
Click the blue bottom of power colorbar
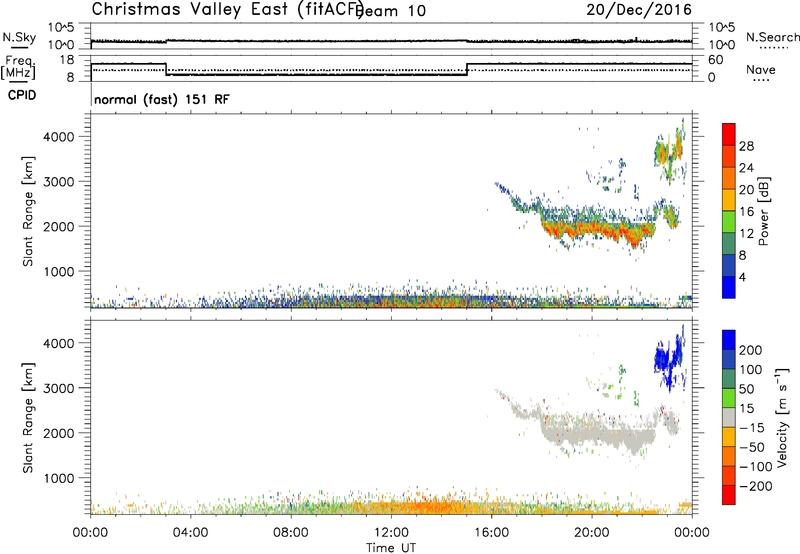729,287
